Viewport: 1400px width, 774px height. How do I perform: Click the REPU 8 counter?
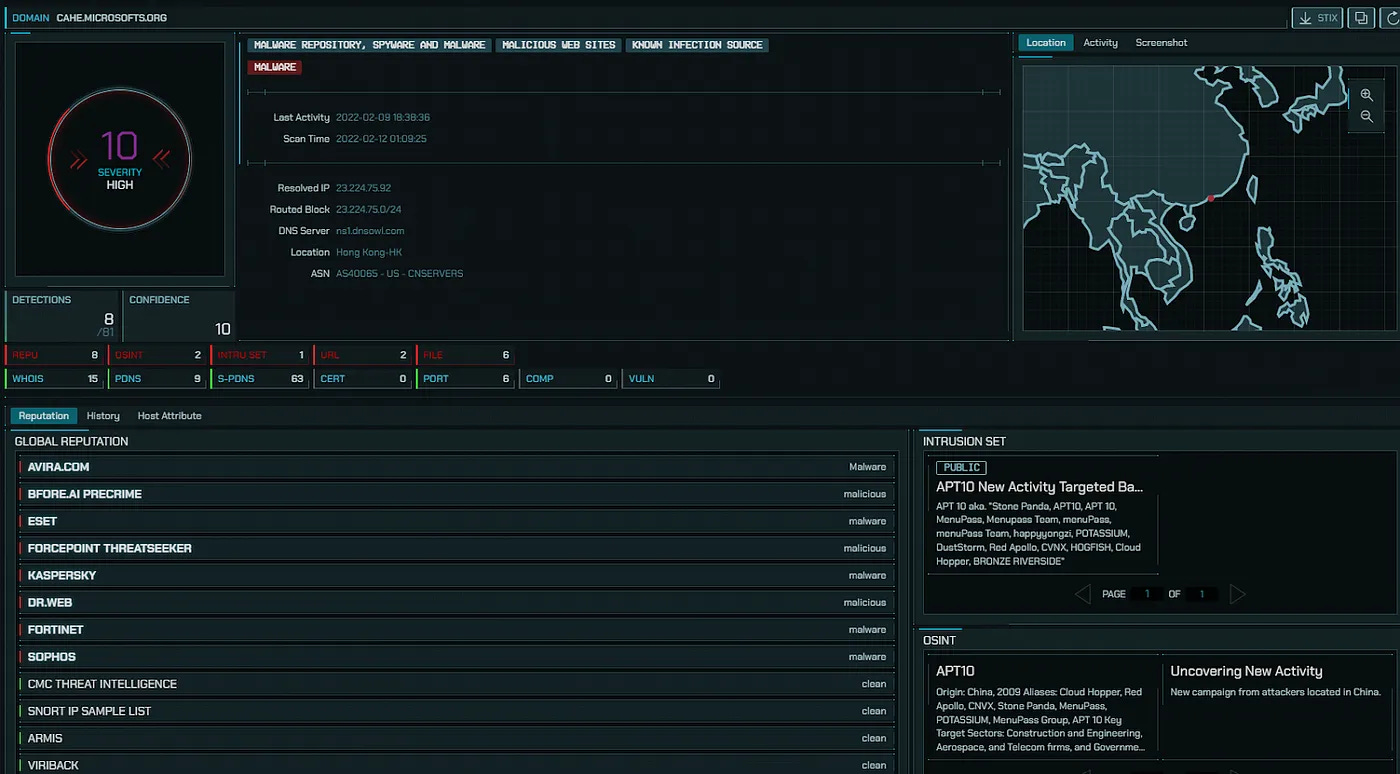[55, 355]
